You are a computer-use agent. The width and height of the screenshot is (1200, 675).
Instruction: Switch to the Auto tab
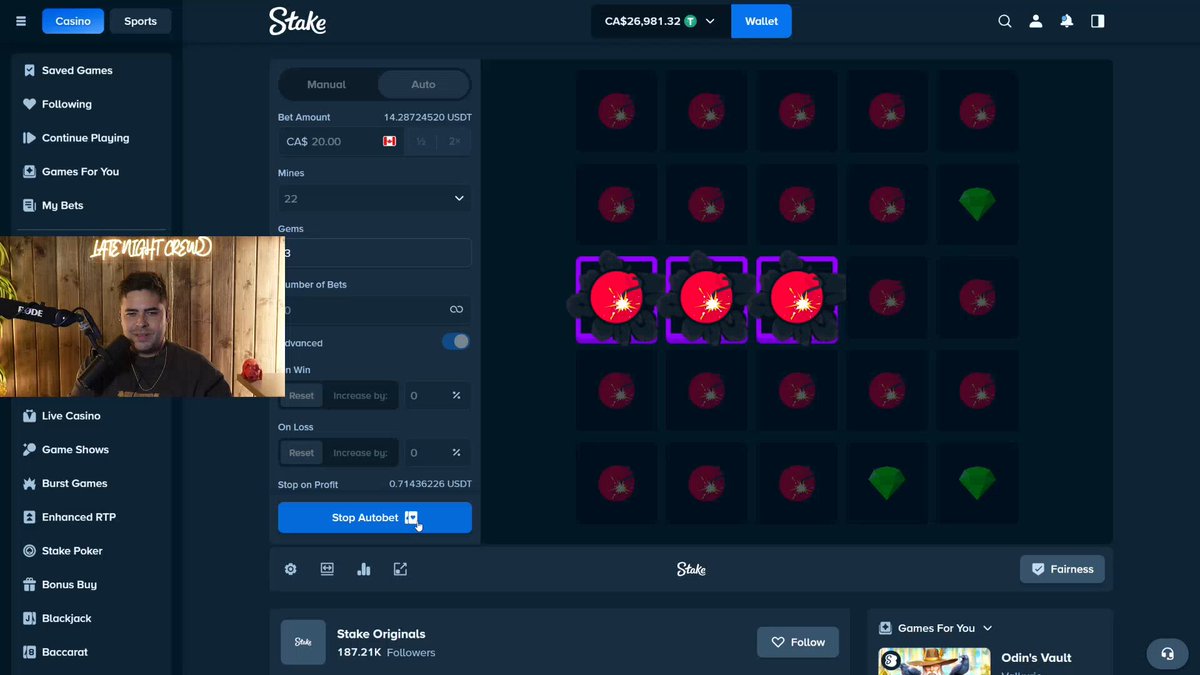click(423, 85)
